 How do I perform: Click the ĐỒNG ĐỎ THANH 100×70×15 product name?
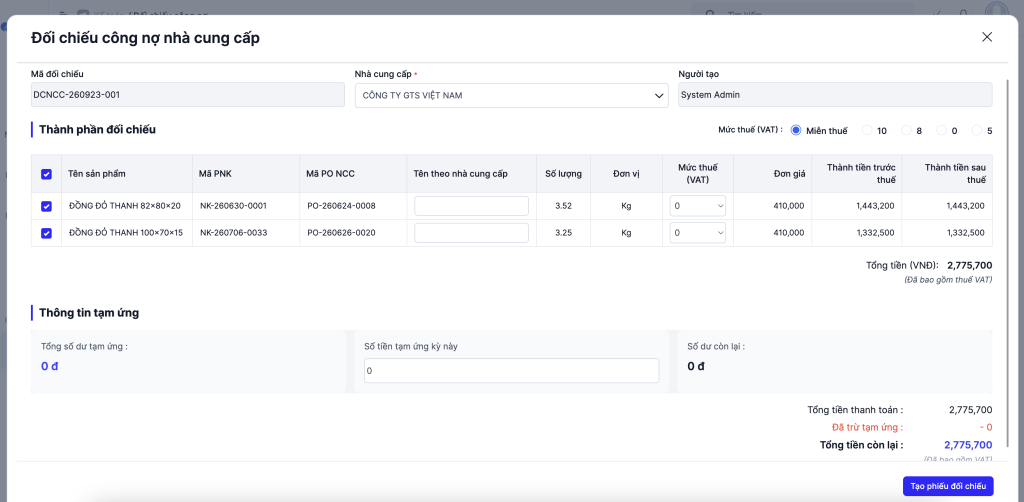[x=126, y=232]
